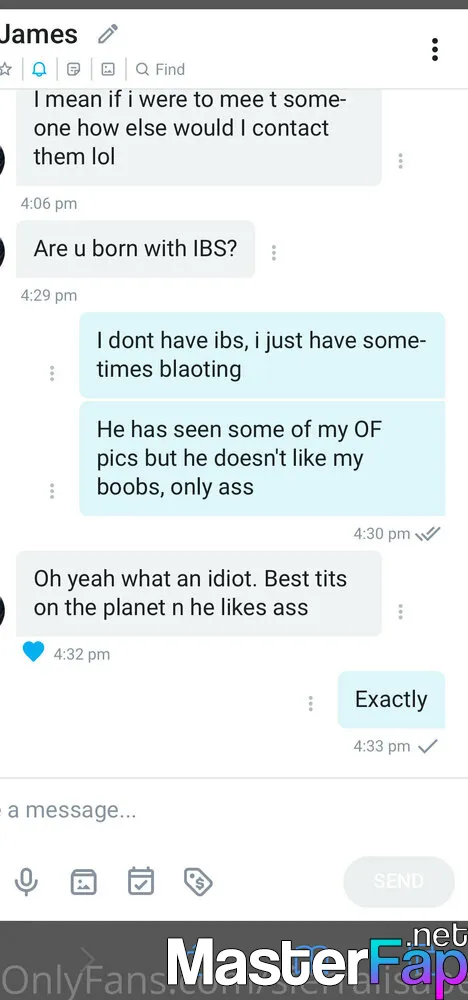Open the gallery icon in chat toolbar
The image size is (468, 1000).
pos(108,69)
